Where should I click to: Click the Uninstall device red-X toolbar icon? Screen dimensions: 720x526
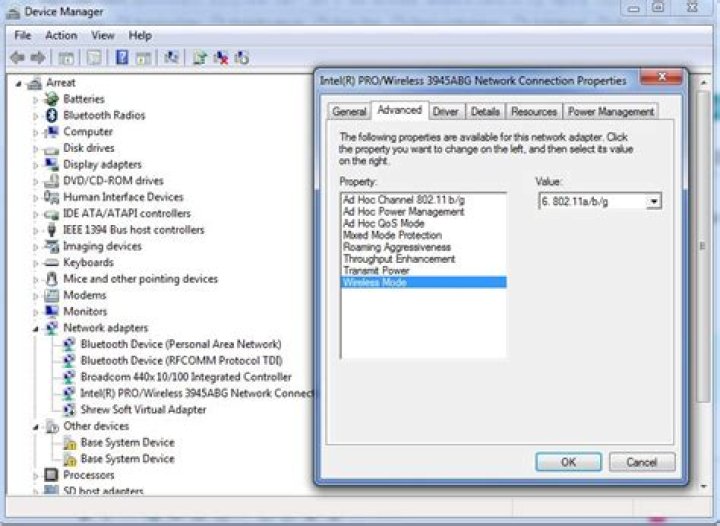[221, 58]
